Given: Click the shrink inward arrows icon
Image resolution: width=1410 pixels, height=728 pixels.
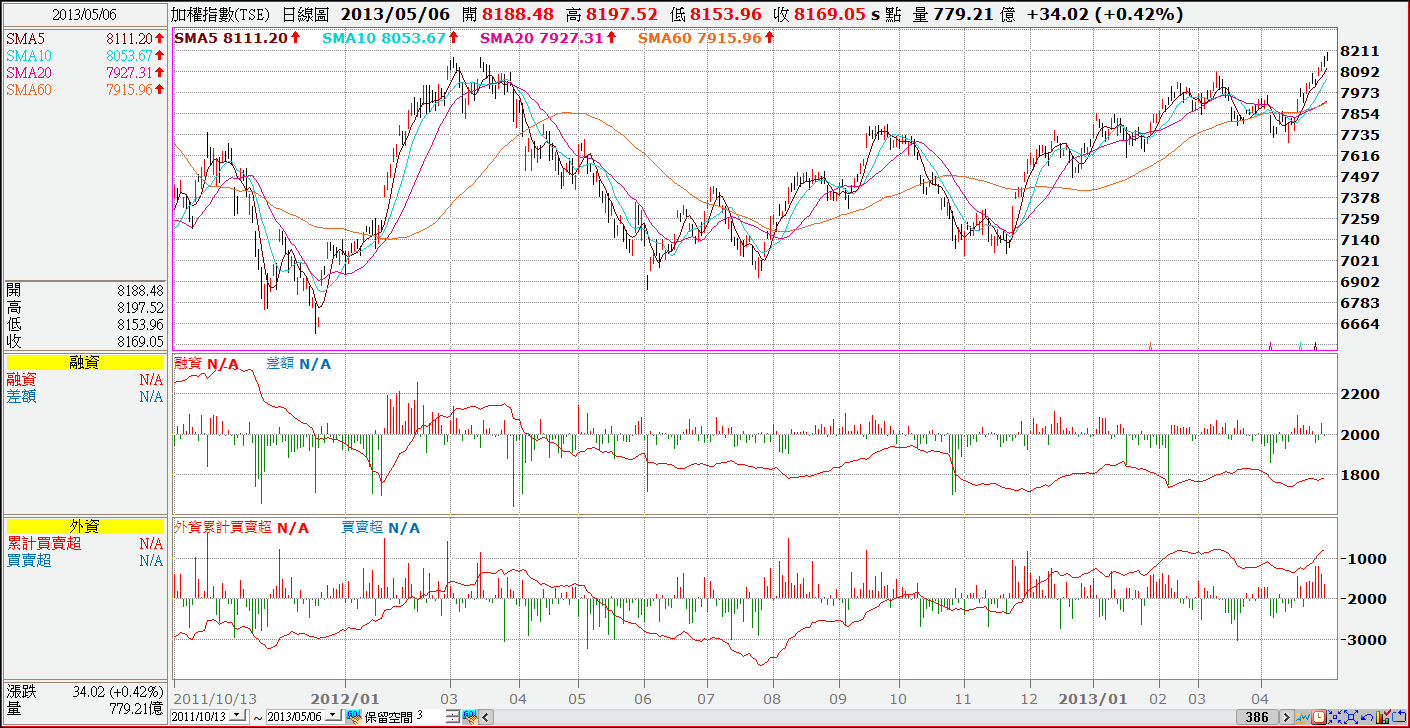Looking at the screenshot, I should point(1335,717).
